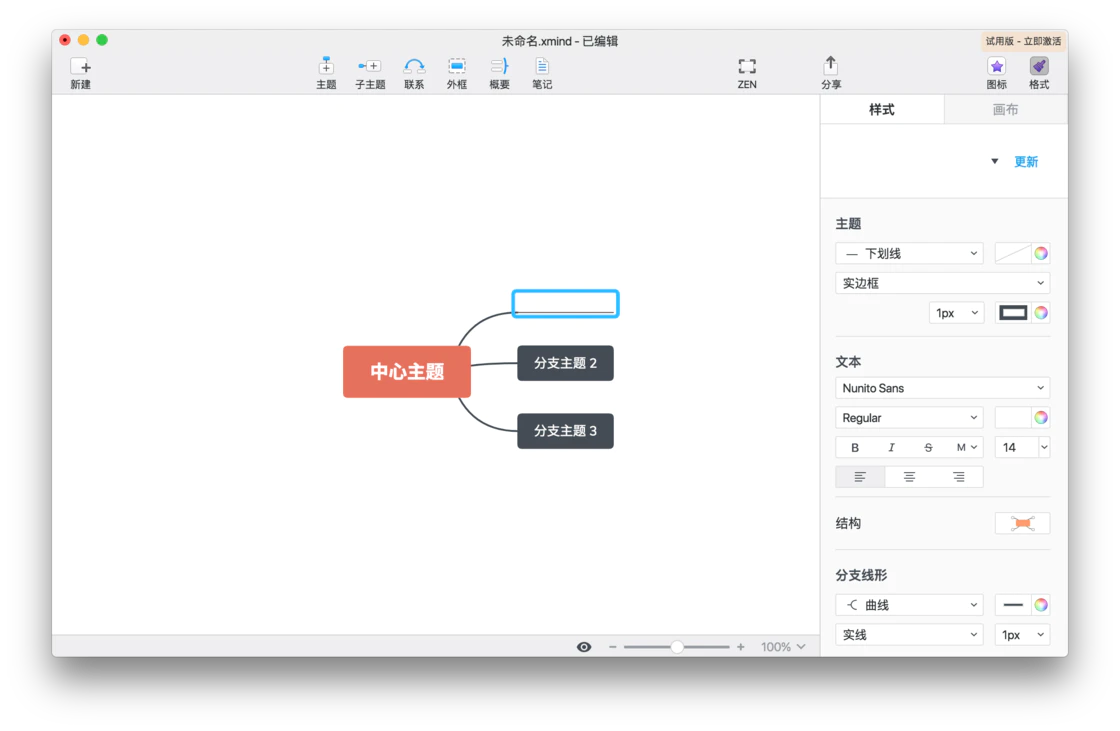1120x731 pixels.
Task: Switch to the 画布 tab
Action: click(x=1006, y=109)
